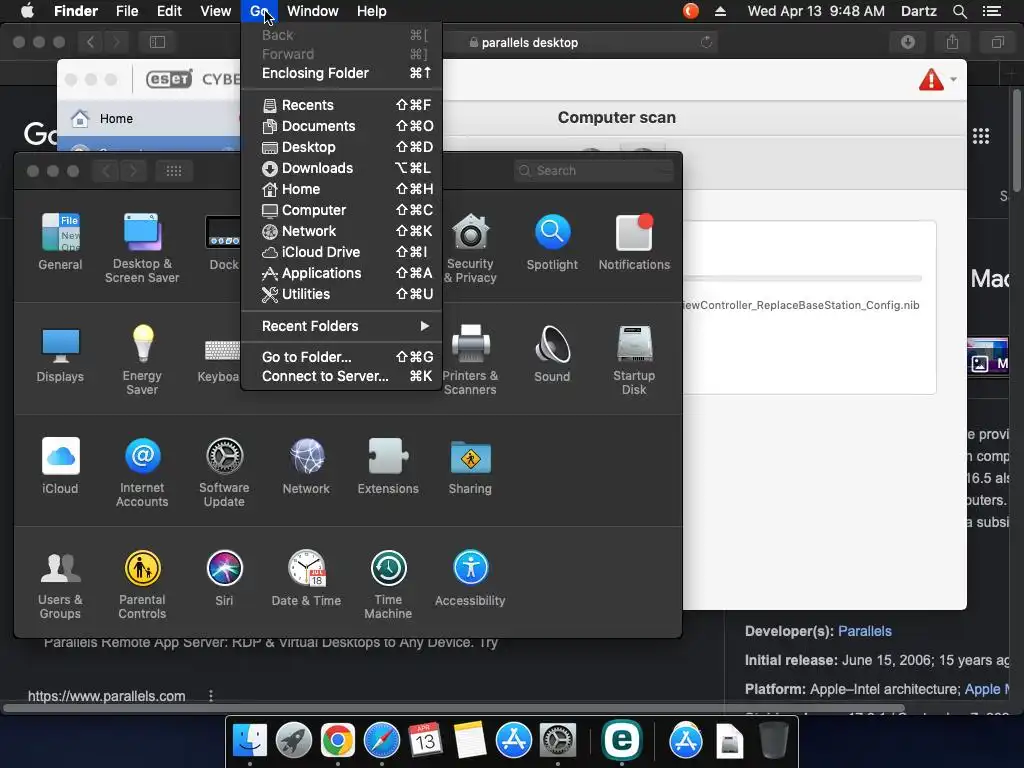Open Notifications preferences
The image size is (1024, 768).
634,241
